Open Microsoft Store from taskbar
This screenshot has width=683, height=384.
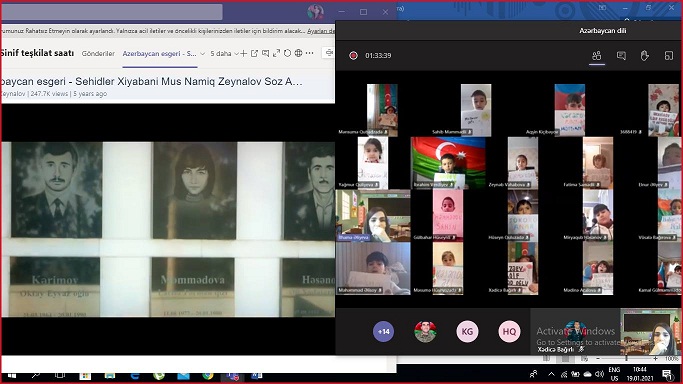click(x=85, y=375)
